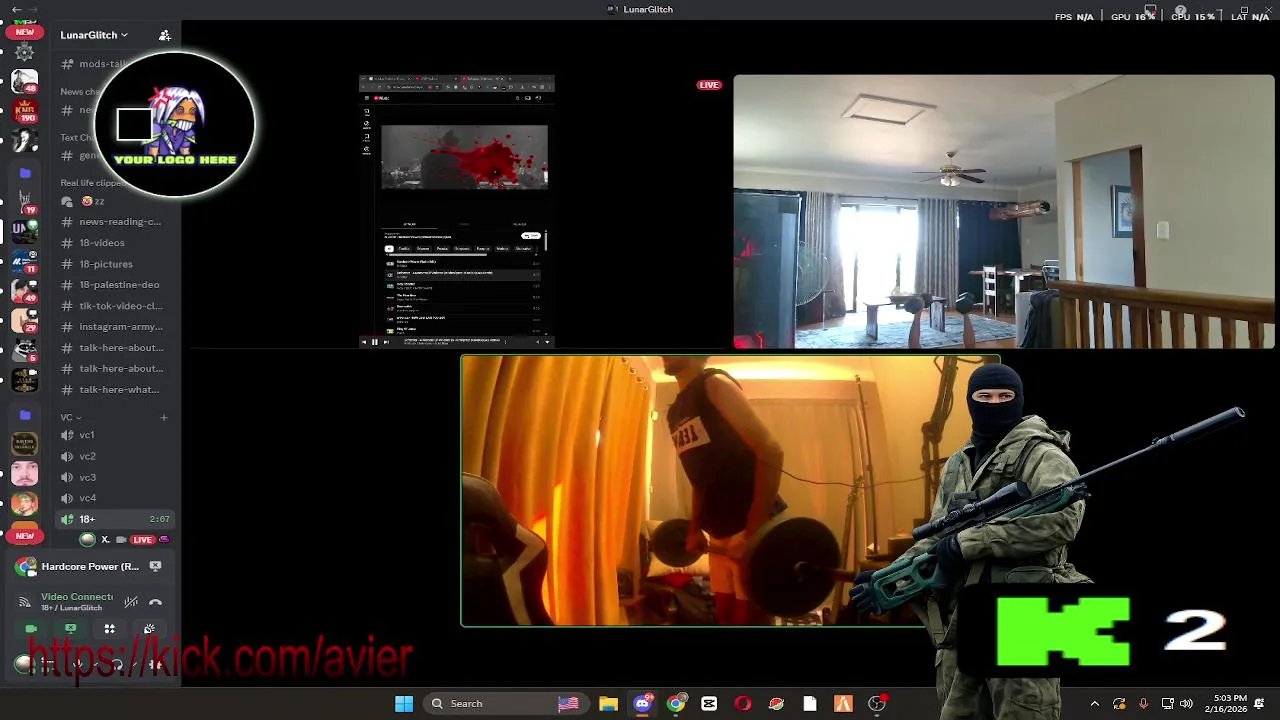
Task: Click the server icon with badge 19
Action: pos(25,201)
